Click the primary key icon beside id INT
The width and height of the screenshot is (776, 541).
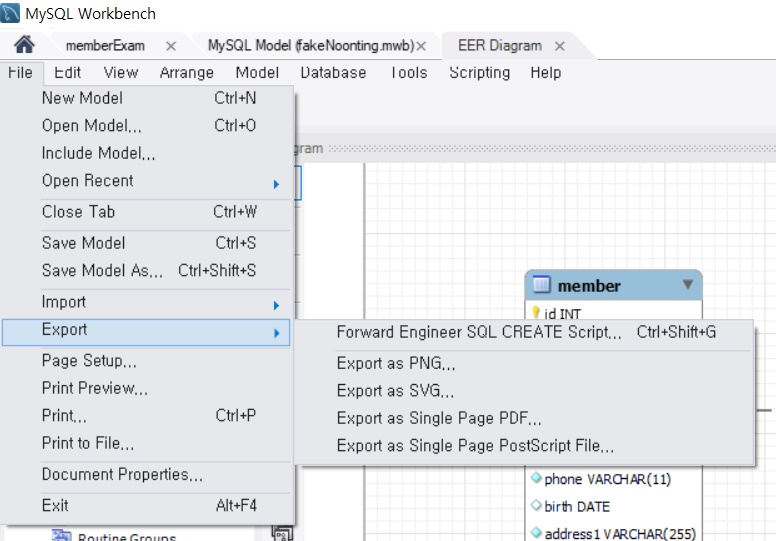click(535, 312)
